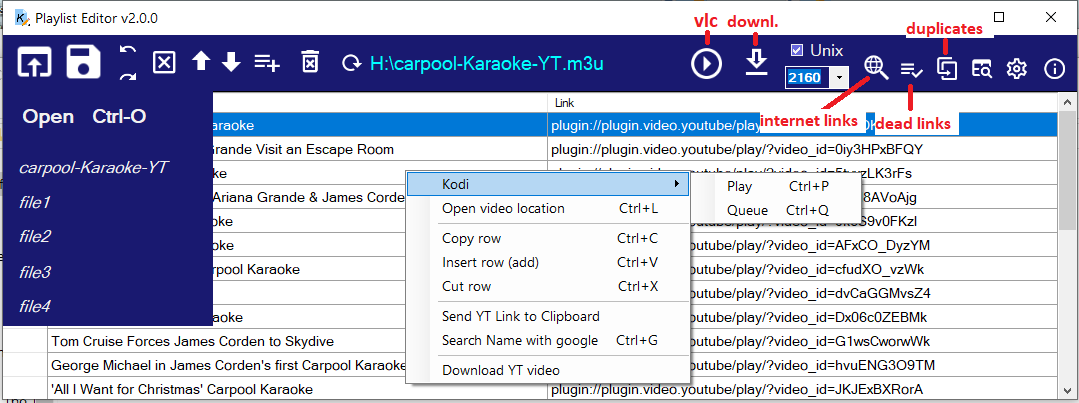Check playlist for dead links
1079x403 pixels.
912,69
